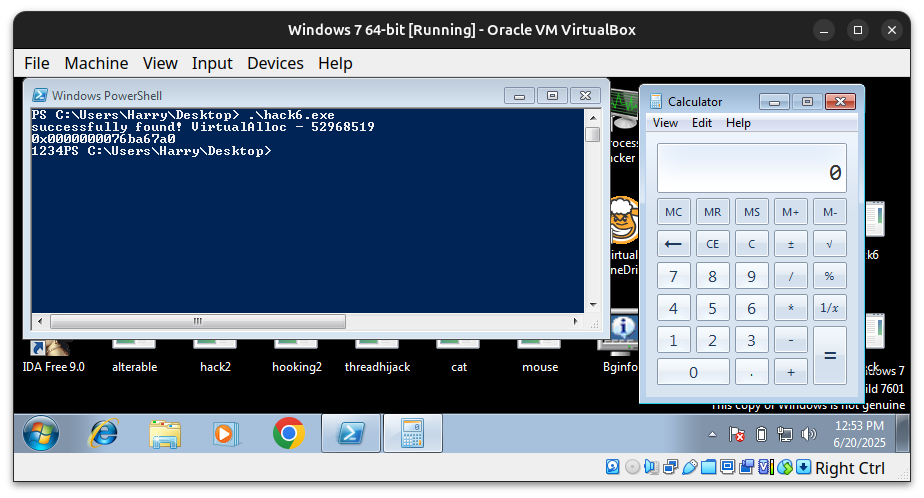
Task: Click Calculator square root button
Action: 830,243
